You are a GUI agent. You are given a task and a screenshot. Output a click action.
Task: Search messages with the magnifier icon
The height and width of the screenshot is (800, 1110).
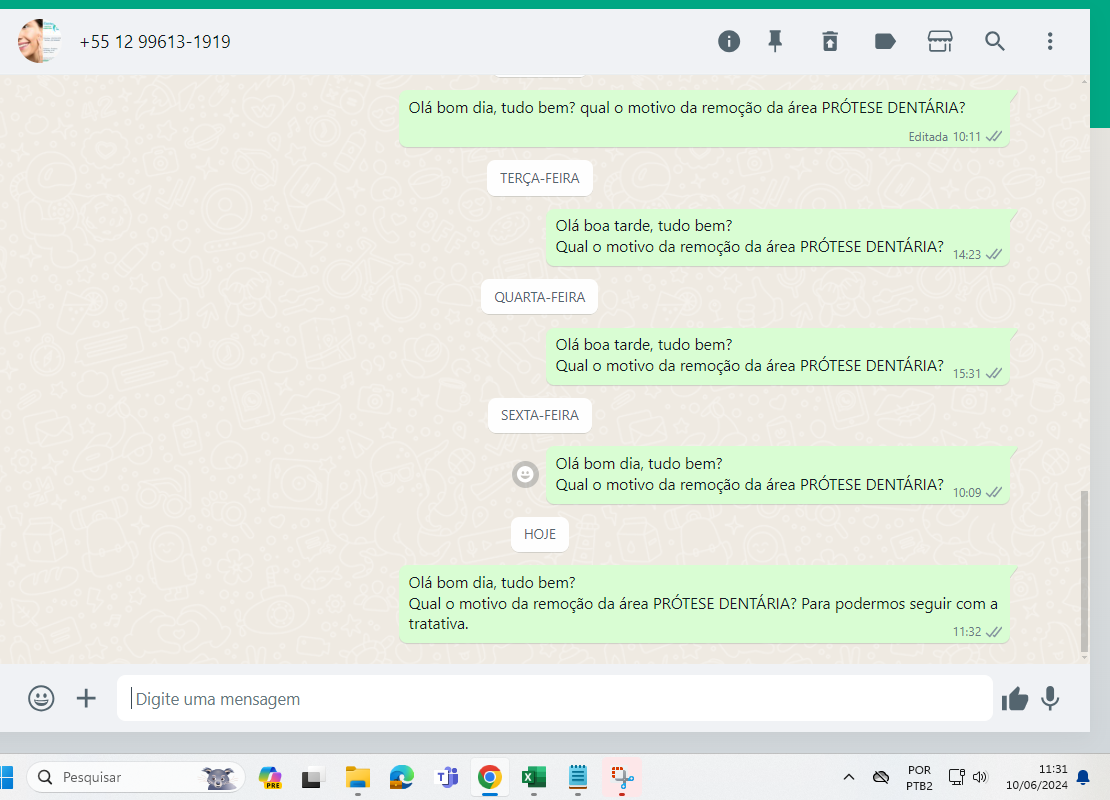(x=995, y=41)
